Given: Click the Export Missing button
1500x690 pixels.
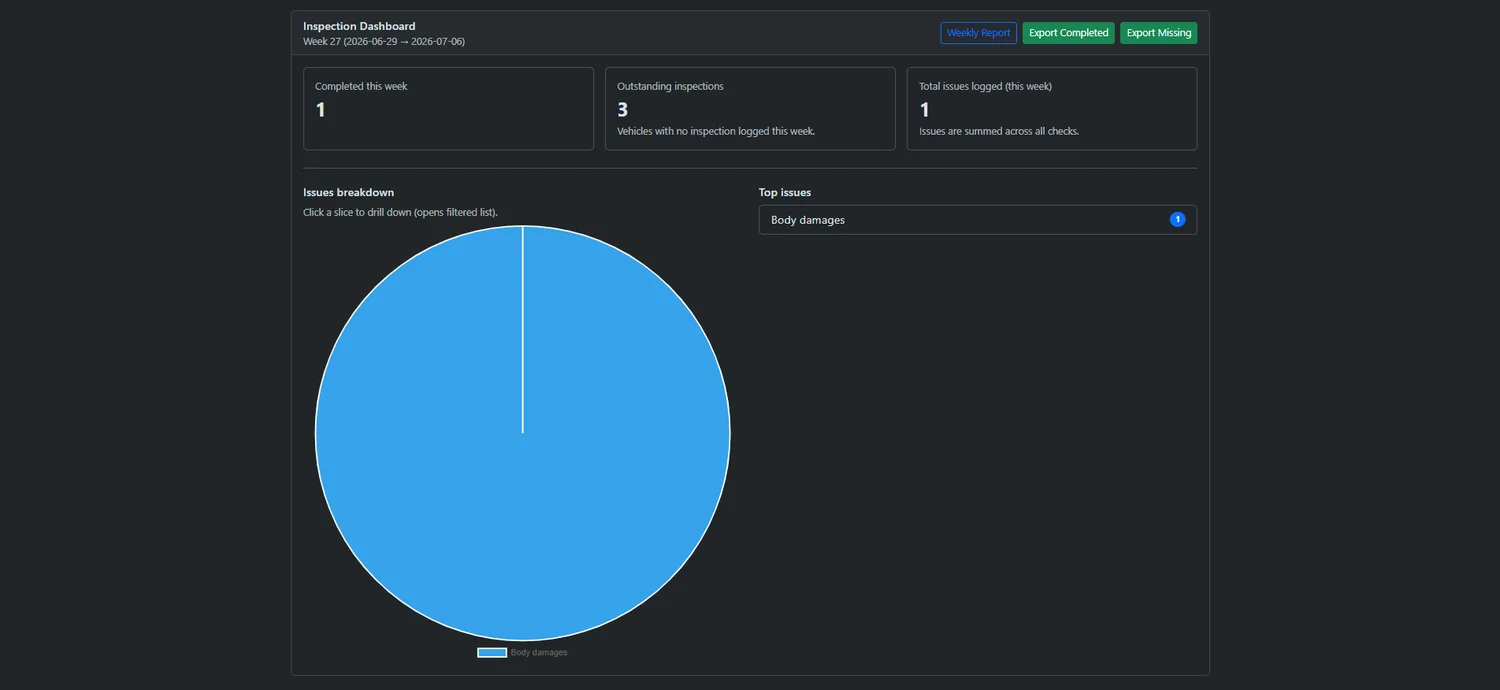Looking at the screenshot, I should 1158,33.
